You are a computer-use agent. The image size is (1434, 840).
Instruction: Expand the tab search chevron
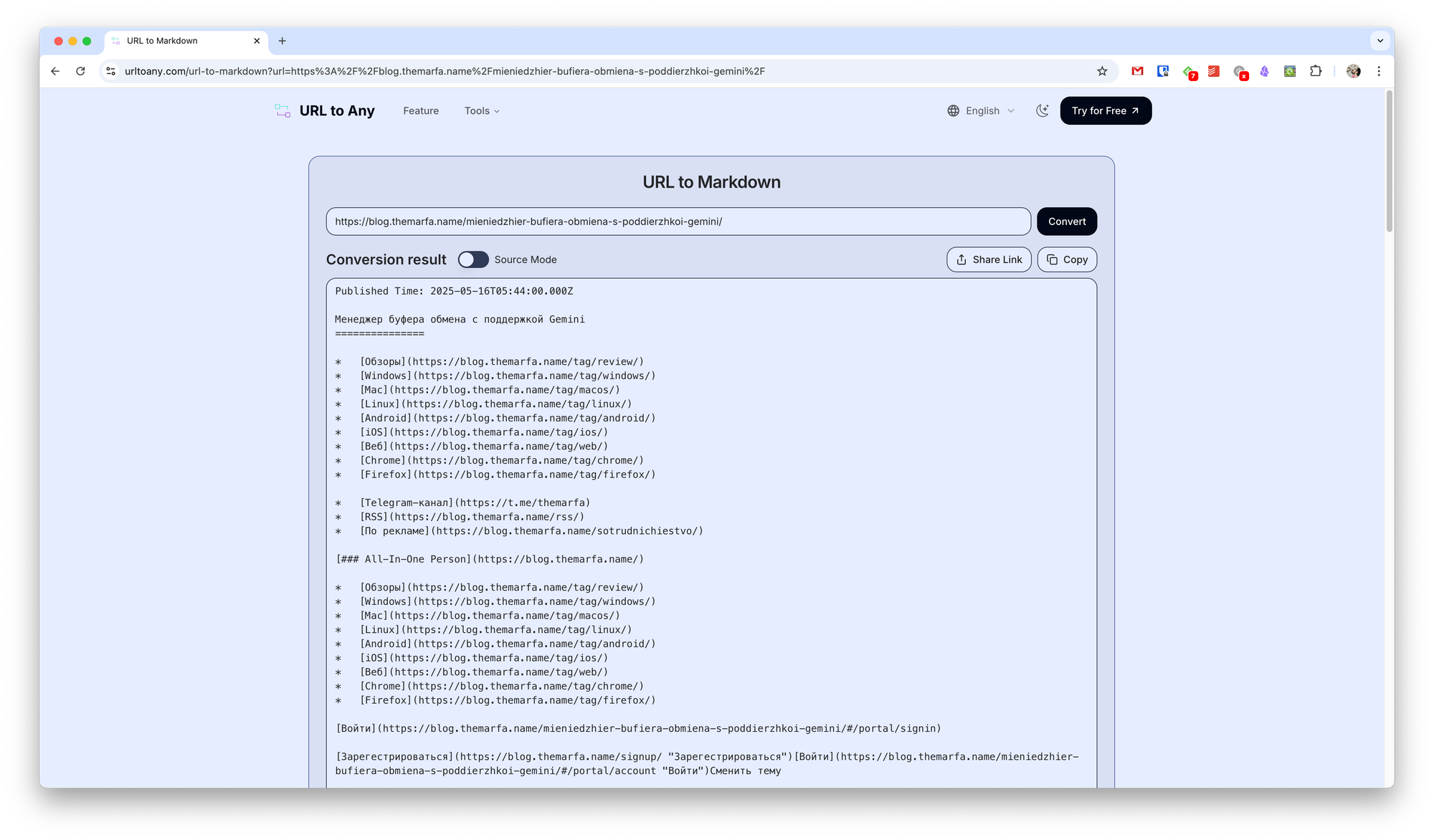[1380, 41]
